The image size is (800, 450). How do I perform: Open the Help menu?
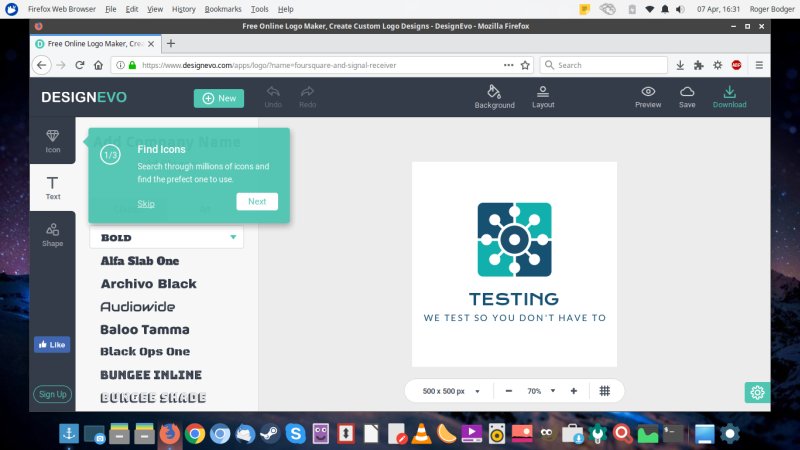point(286,9)
